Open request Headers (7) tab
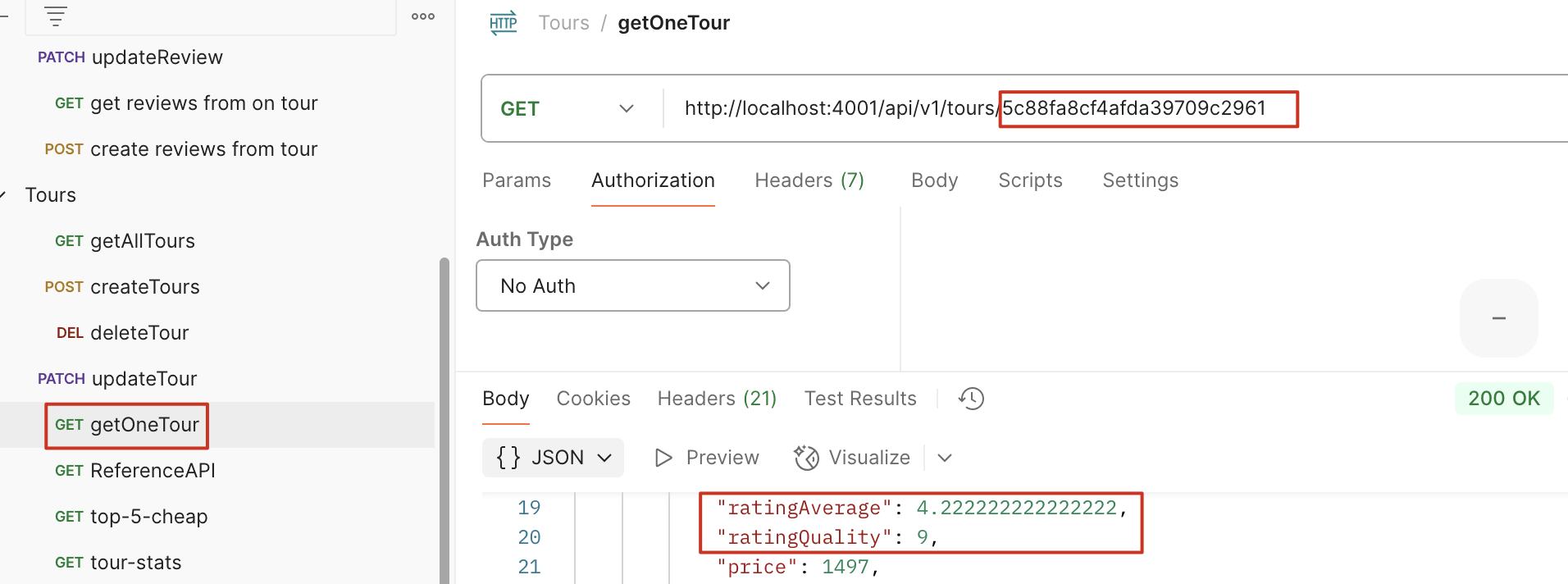 coord(809,180)
